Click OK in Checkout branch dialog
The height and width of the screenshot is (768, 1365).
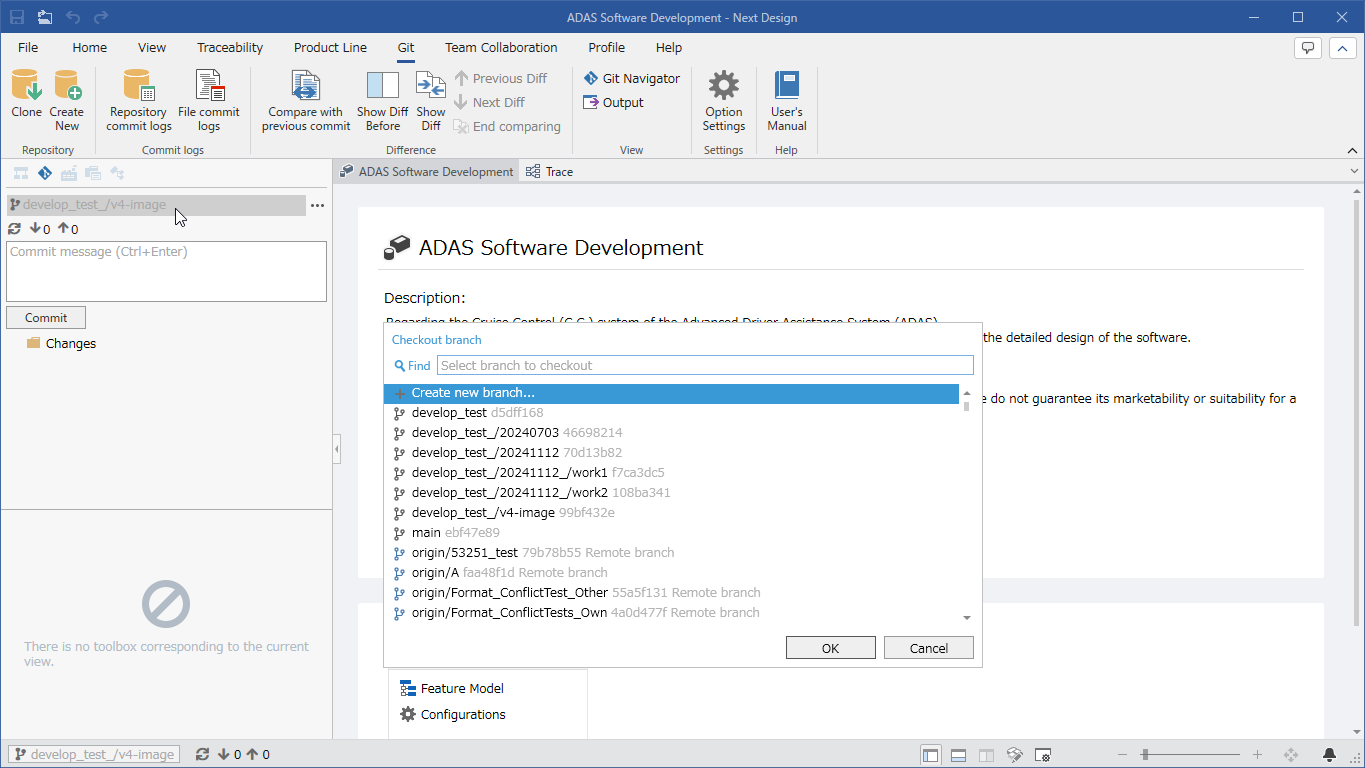pos(830,648)
